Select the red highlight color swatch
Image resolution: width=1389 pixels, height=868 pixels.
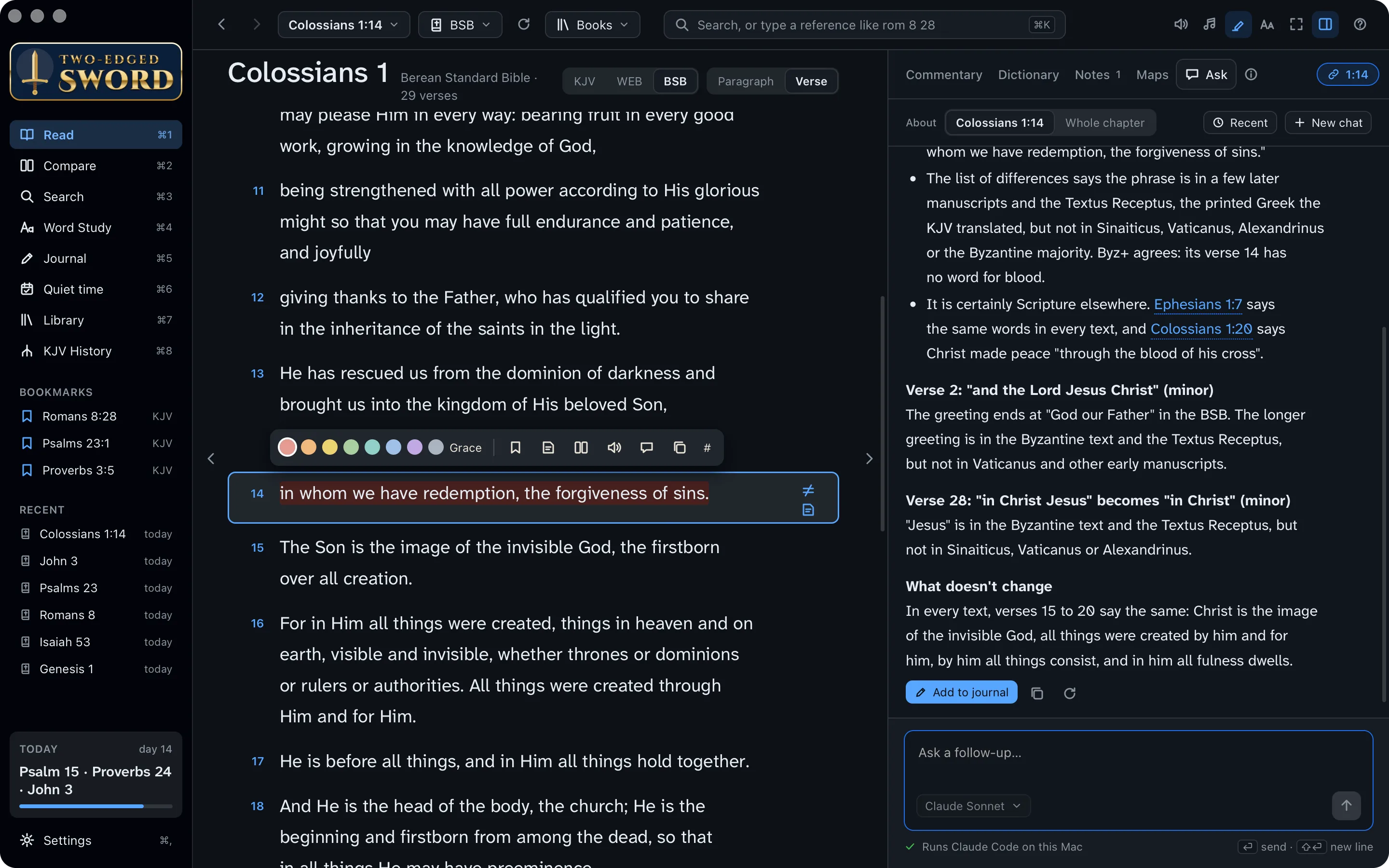coord(287,448)
